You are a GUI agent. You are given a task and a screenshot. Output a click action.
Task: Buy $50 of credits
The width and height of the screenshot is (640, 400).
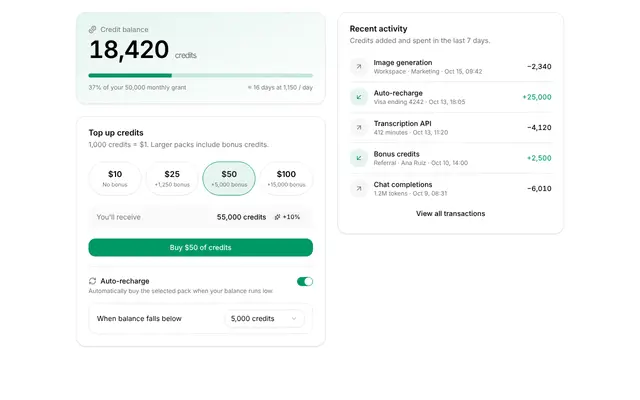pyautogui.click(x=201, y=247)
